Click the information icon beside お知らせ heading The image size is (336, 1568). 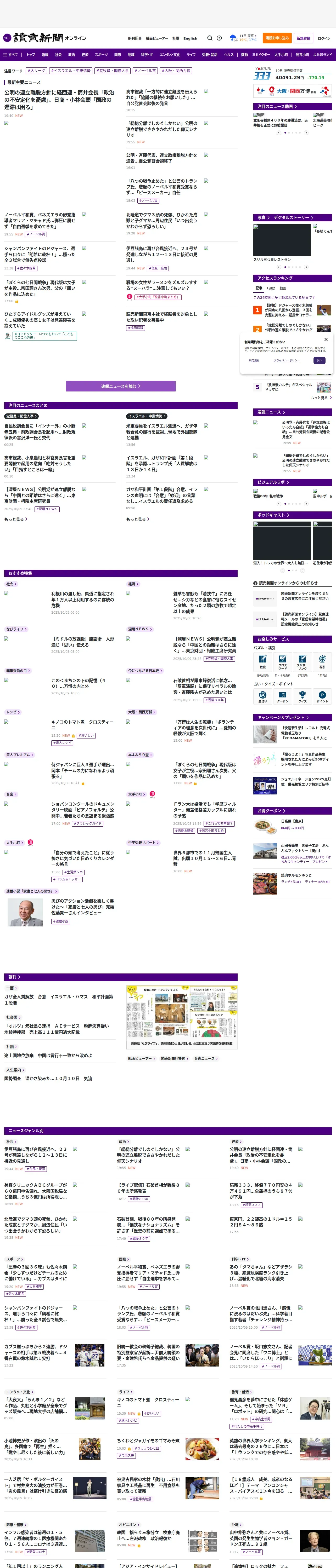pyautogui.click(x=255, y=583)
